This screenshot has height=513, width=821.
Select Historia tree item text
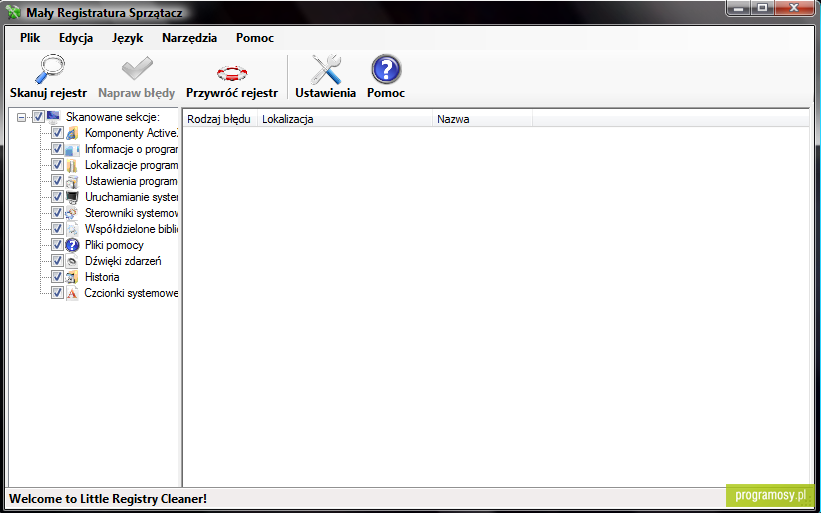[102, 277]
